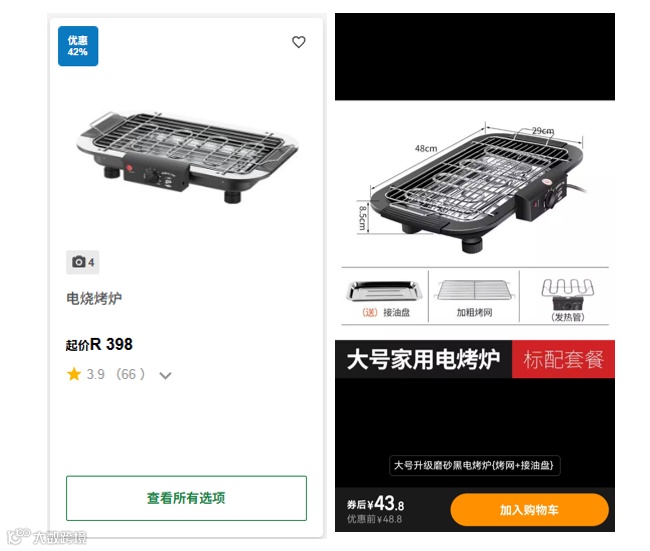Open the four-photo camera gallery badge
Image resolution: width=650 pixels, height=551 pixels.
[x=82, y=262]
